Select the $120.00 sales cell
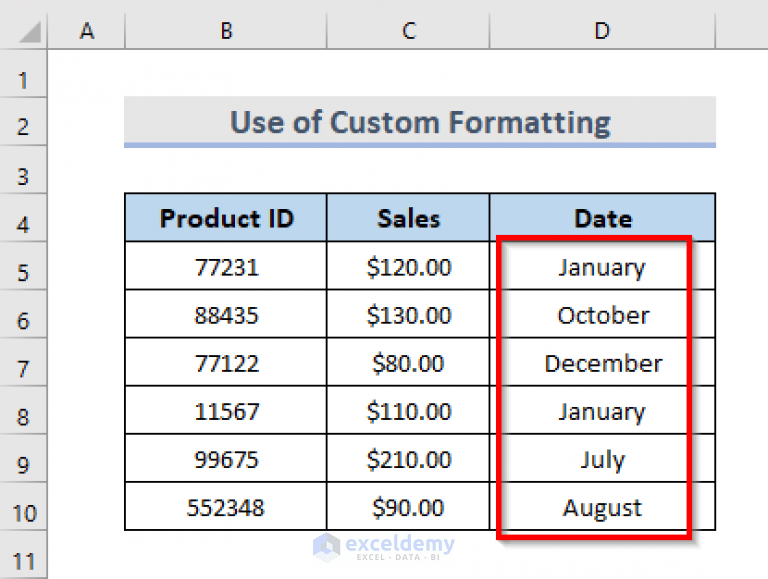Image resolution: width=768 pixels, height=579 pixels. click(408, 265)
